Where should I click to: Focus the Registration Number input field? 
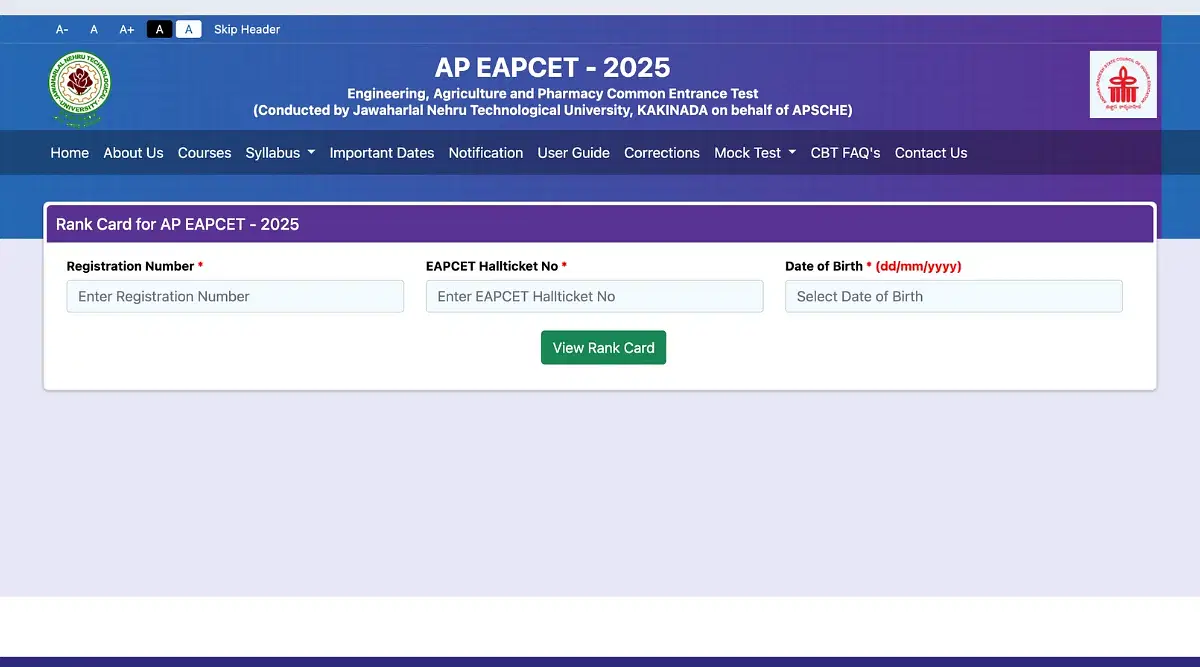[x=235, y=296]
